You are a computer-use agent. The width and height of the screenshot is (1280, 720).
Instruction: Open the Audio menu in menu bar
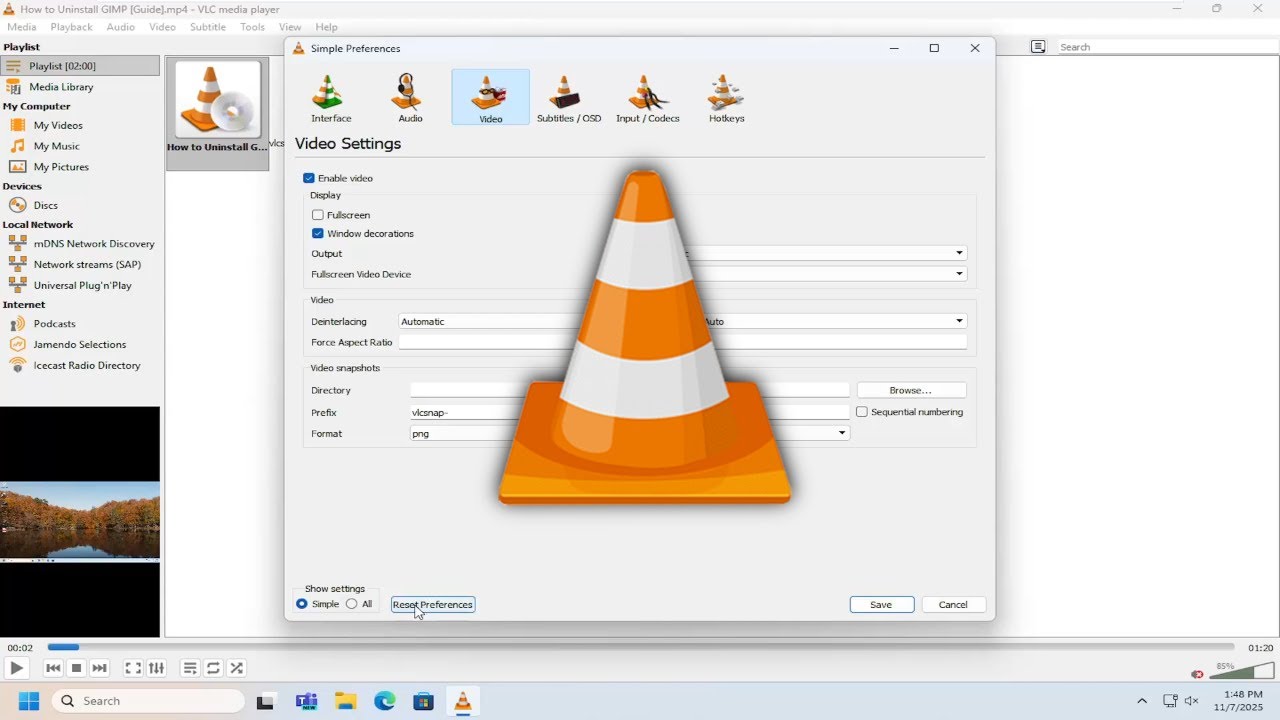coord(121,27)
